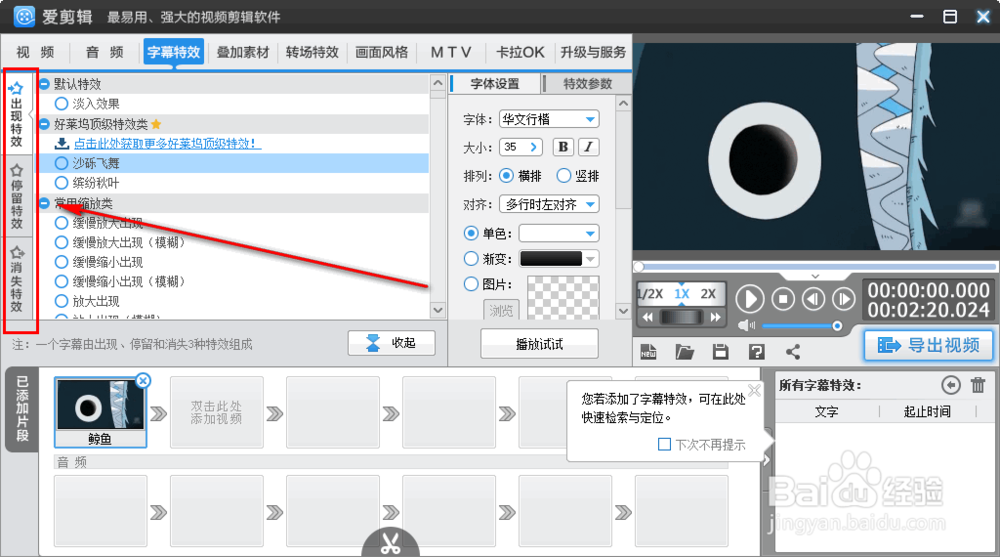The width and height of the screenshot is (1000, 557).
Task: Switch to the 视频 tab
Action: tap(35, 52)
